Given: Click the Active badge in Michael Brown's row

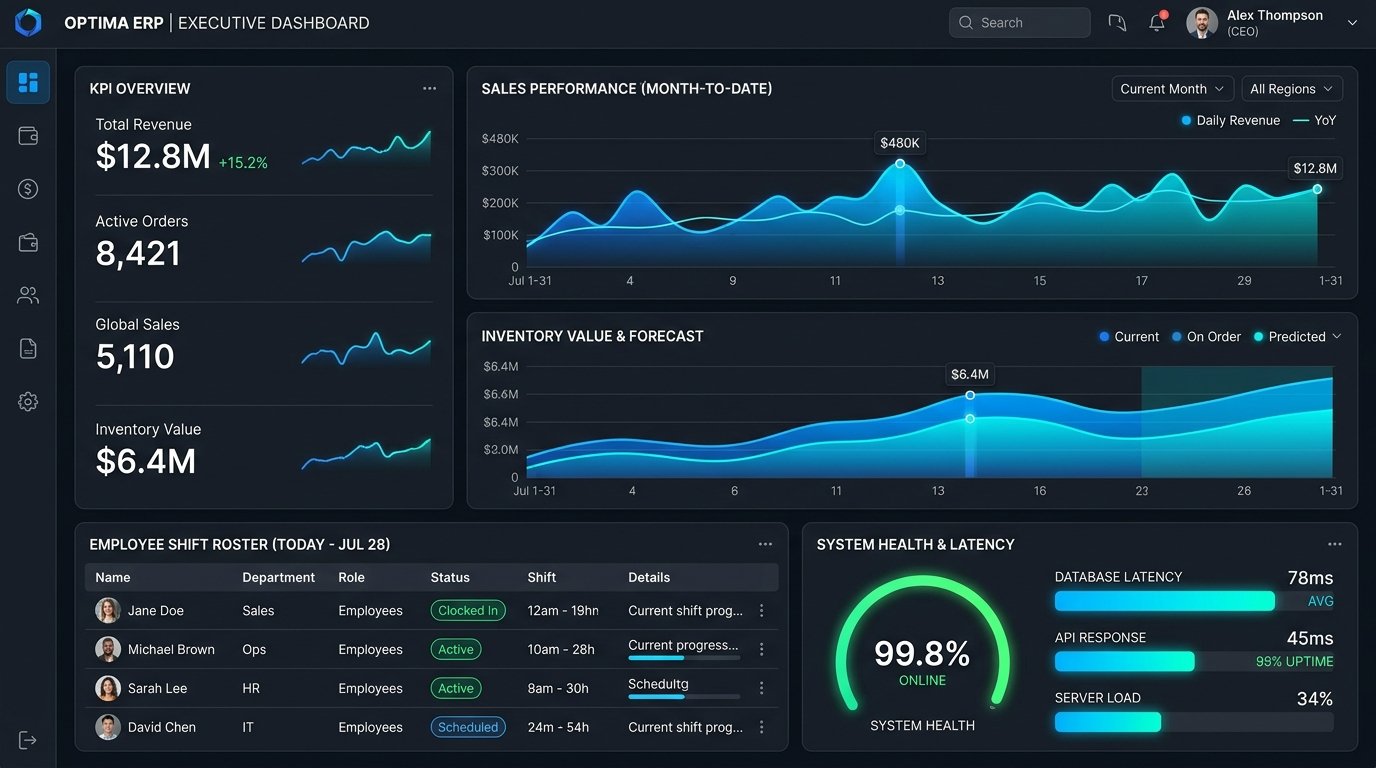Looking at the screenshot, I should pos(456,650).
